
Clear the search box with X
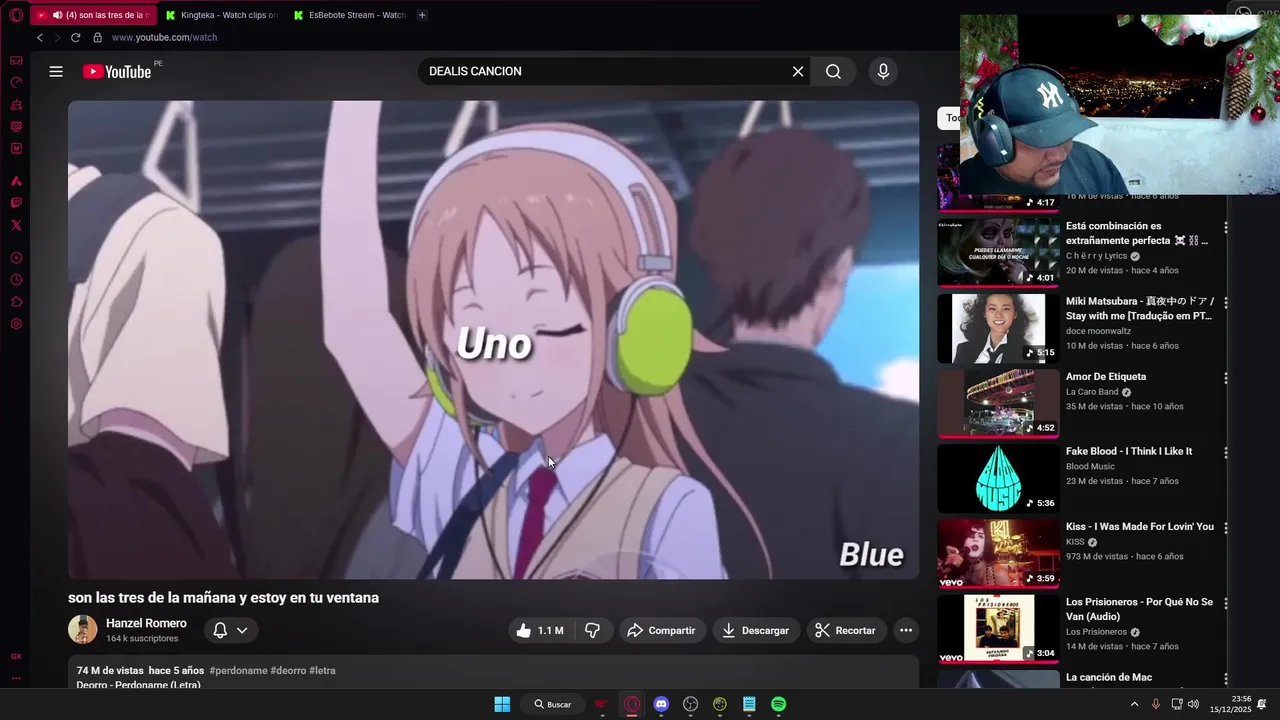click(x=798, y=71)
